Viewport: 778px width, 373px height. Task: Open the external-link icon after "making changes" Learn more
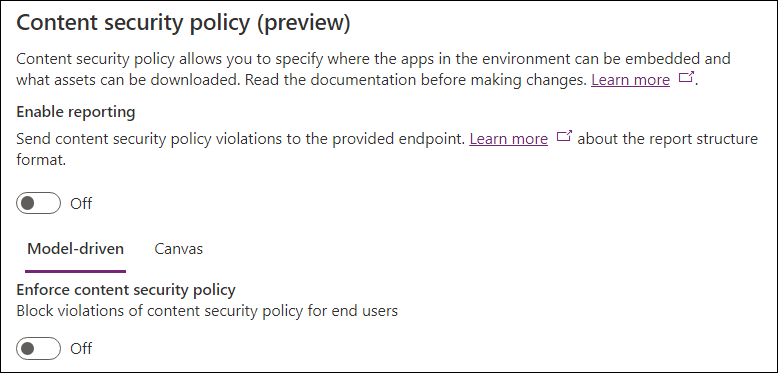686,78
